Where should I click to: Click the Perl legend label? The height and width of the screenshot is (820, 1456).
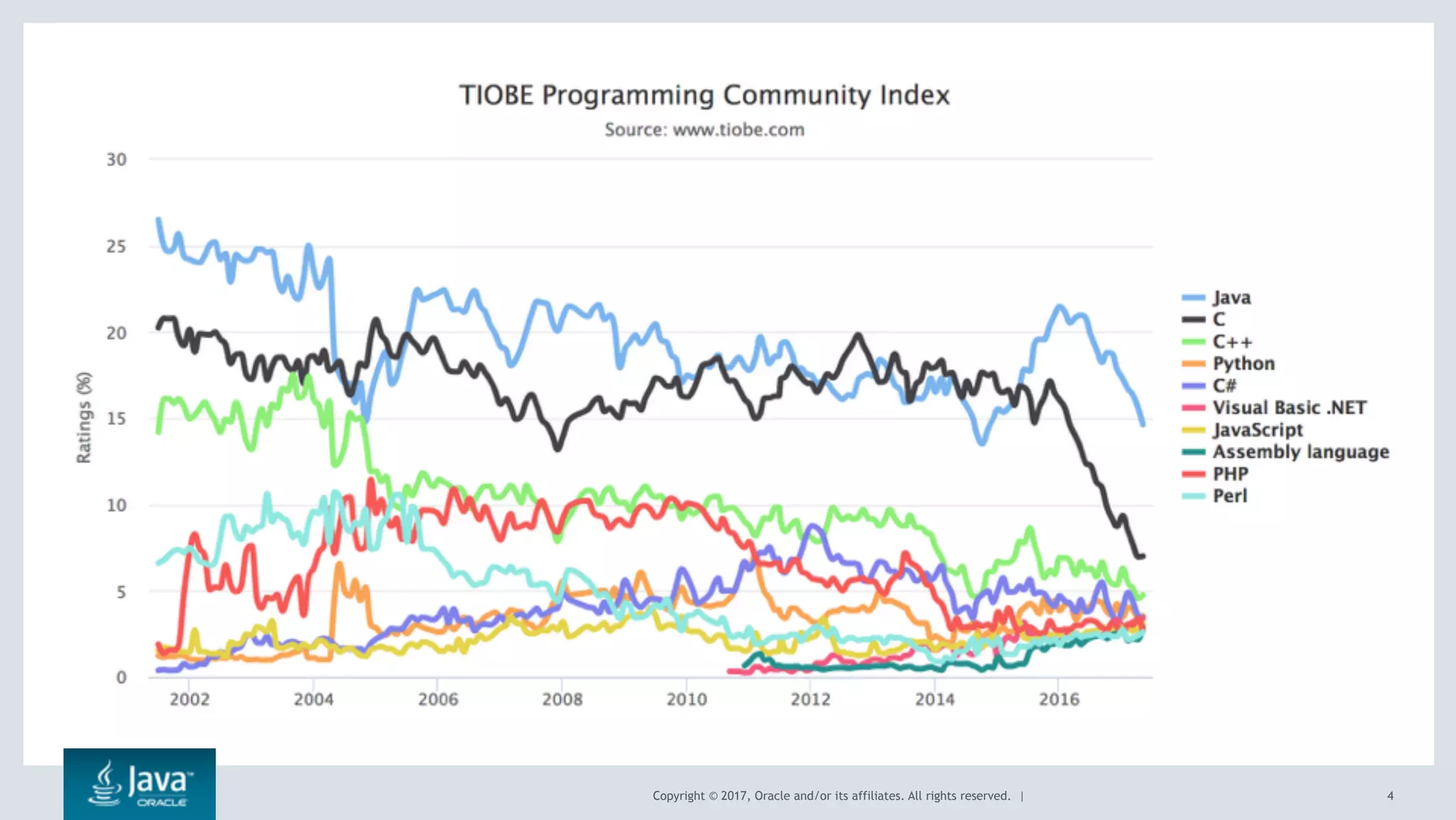point(1229,496)
